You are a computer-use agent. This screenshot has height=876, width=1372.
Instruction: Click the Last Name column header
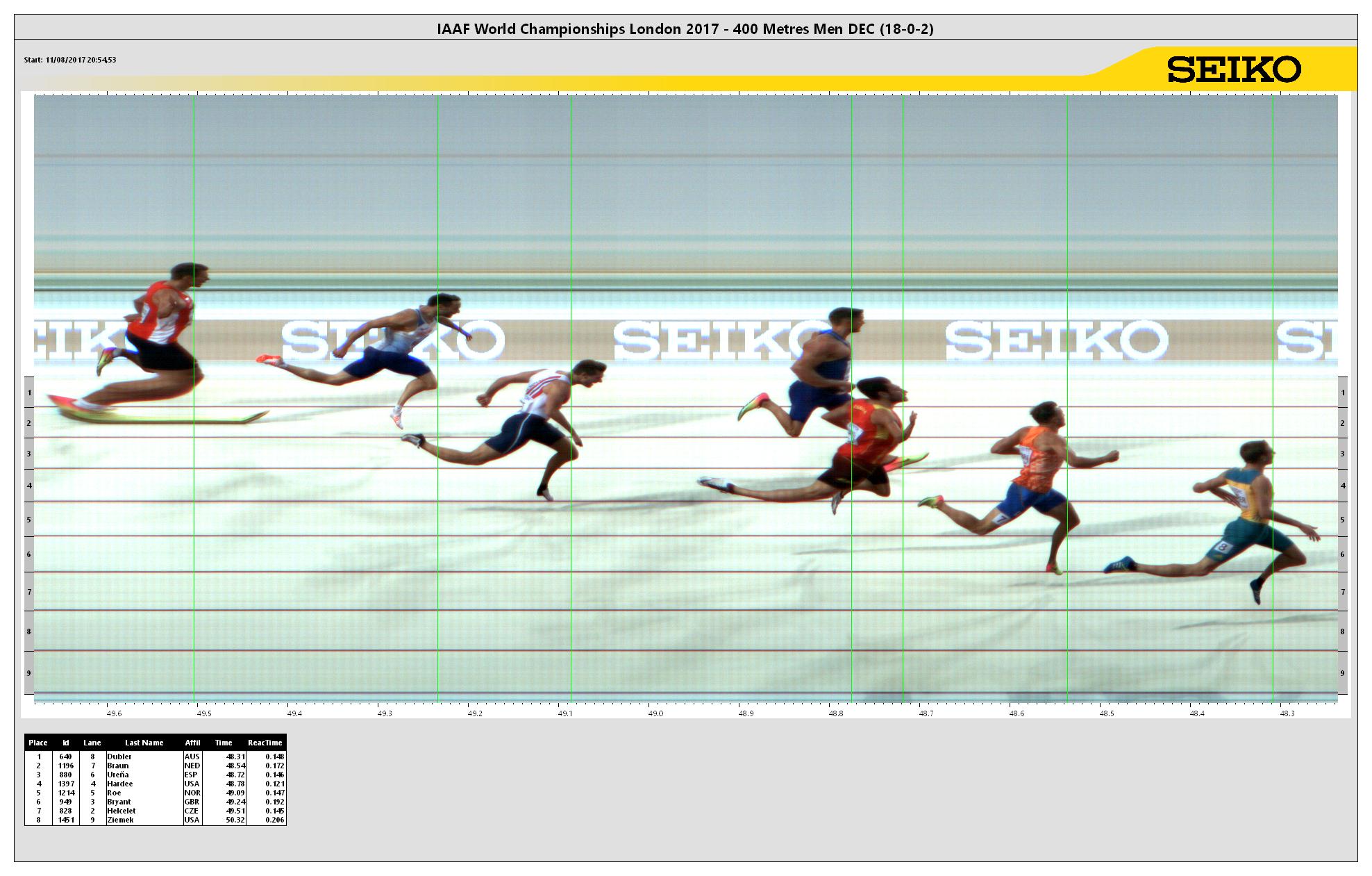144,743
